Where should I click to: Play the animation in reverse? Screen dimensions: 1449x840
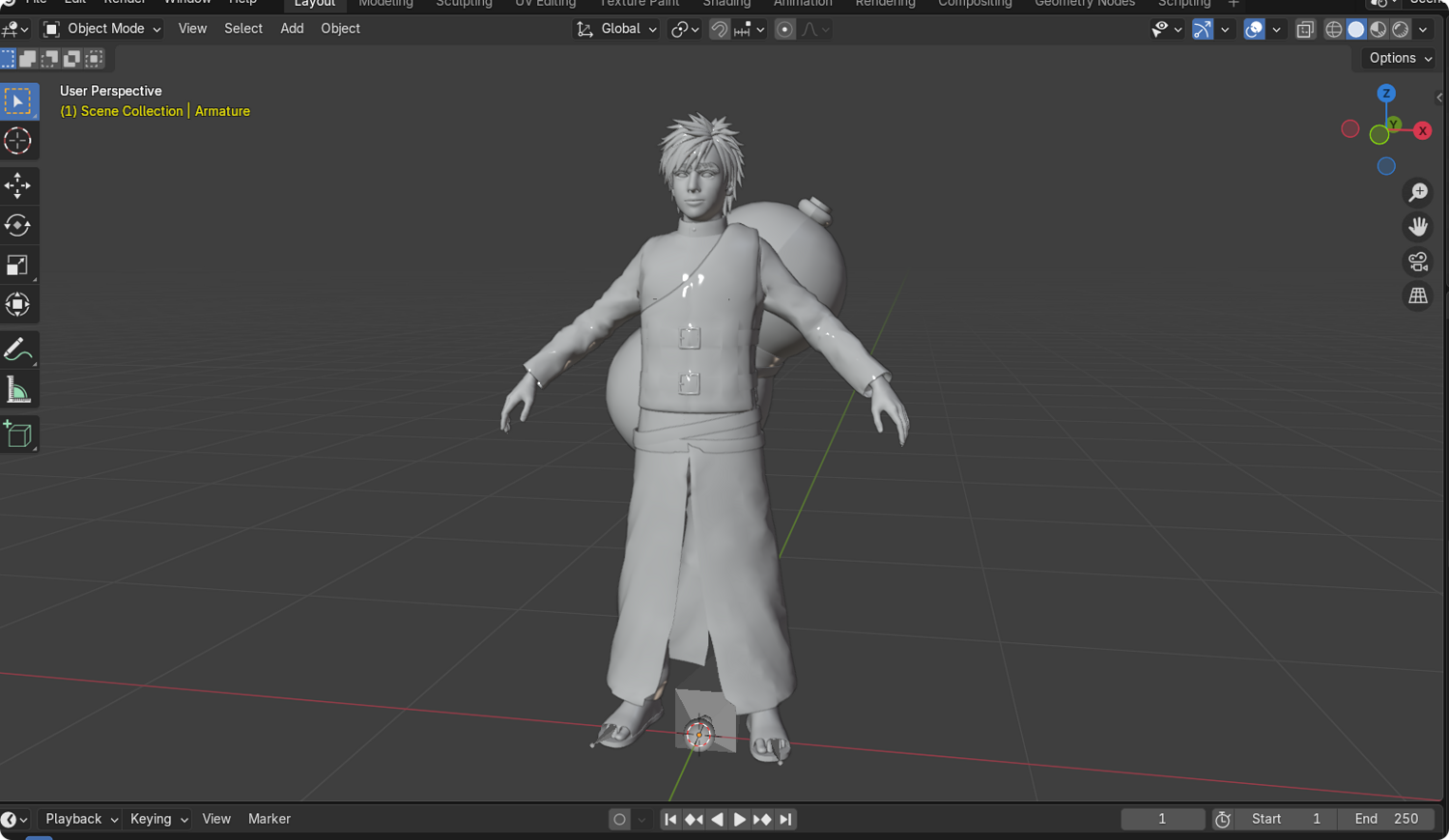point(717,819)
